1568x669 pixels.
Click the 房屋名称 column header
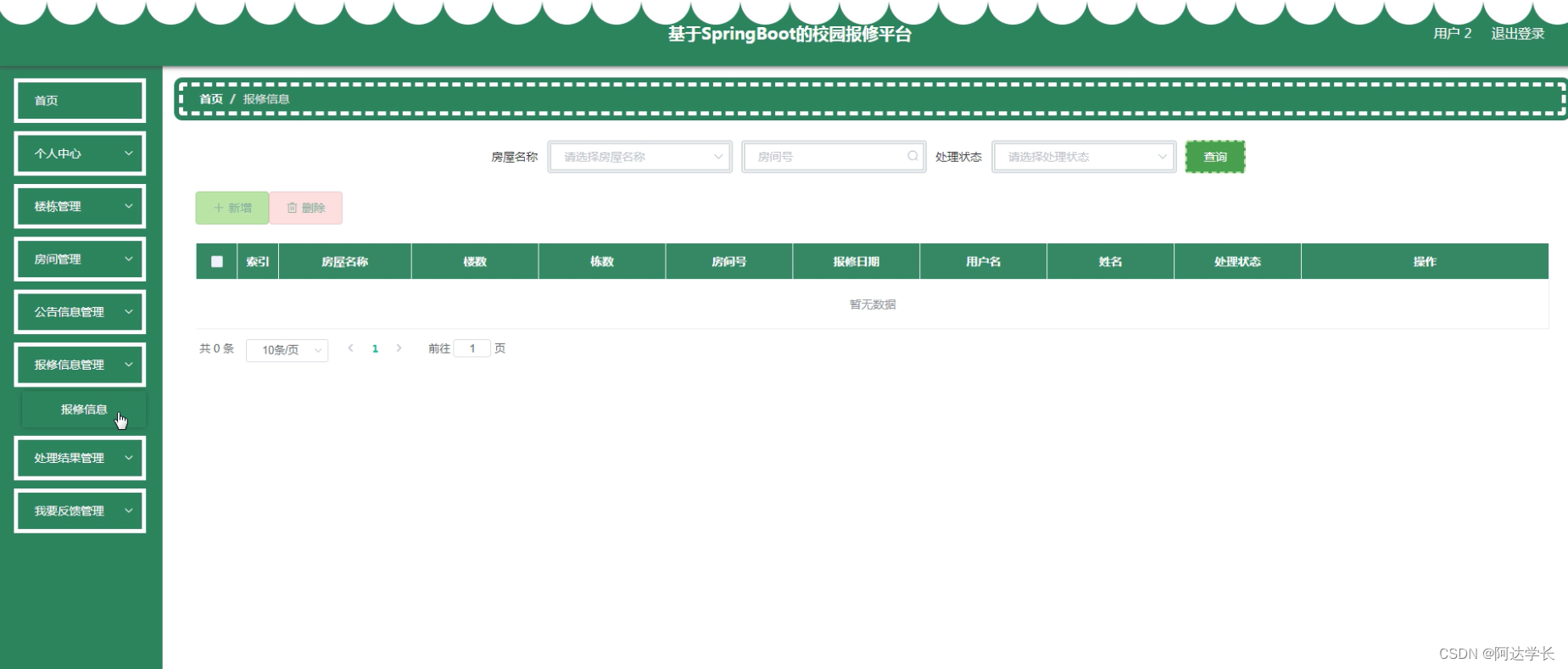pos(345,261)
